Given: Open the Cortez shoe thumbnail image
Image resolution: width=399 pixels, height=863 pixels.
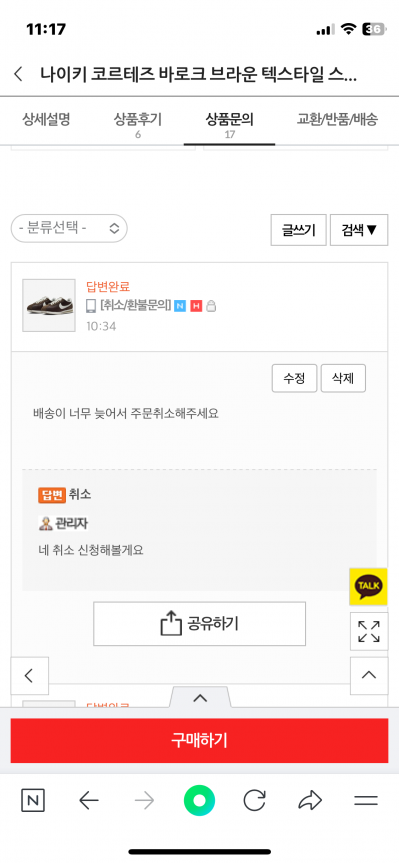Looking at the screenshot, I should 49,305.
